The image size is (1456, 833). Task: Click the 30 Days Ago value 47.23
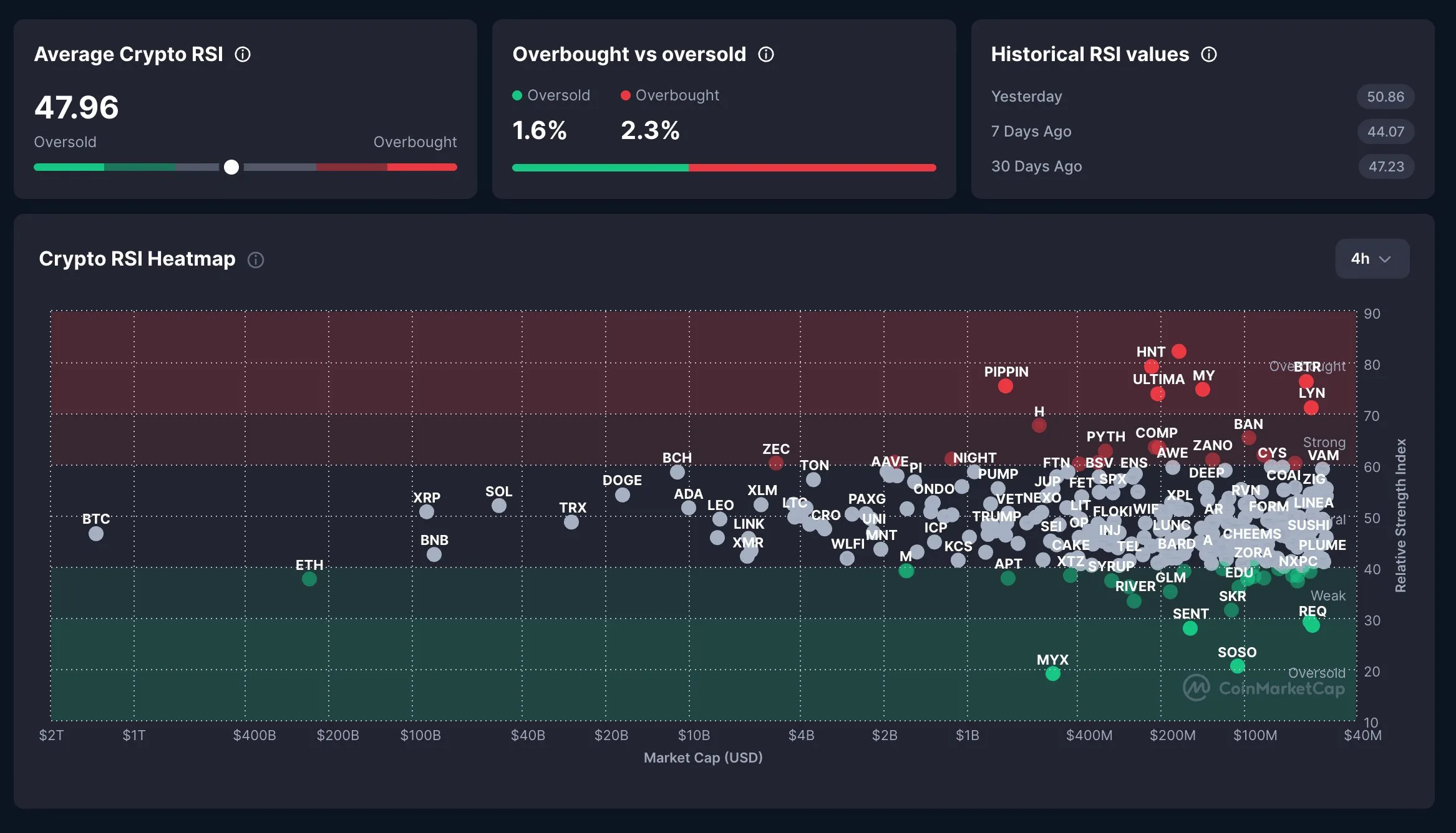click(1386, 166)
